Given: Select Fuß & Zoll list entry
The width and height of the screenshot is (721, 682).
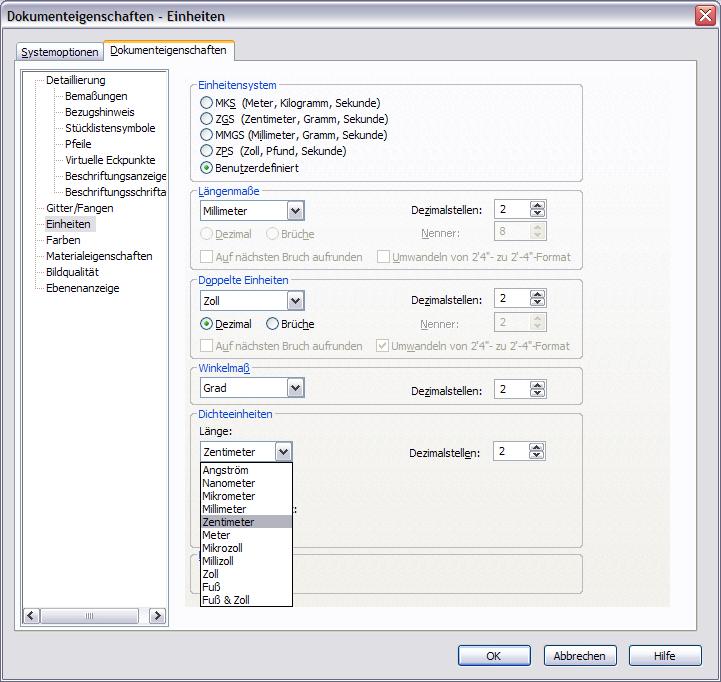Looking at the screenshot, I should 226,600.
